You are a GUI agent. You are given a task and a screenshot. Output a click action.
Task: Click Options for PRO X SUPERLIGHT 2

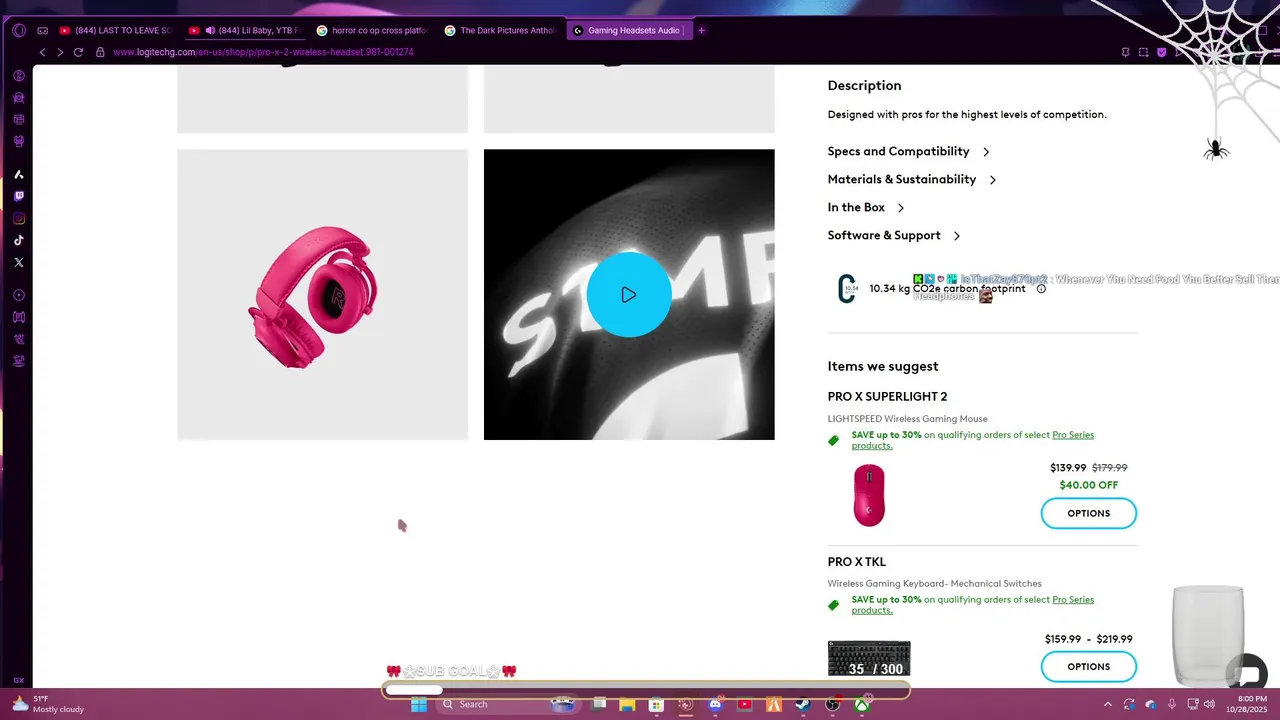(x=1088, y=513)
